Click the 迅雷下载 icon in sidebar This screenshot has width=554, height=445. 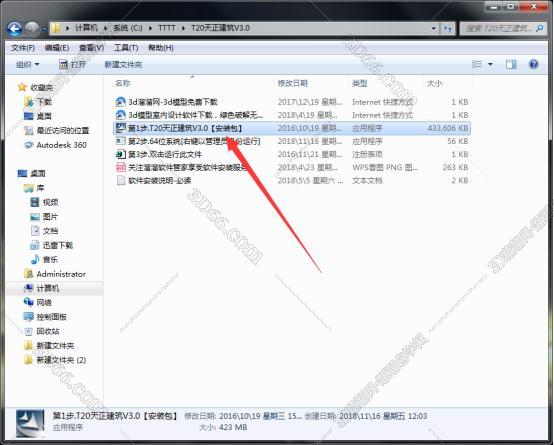pos(35,245)
